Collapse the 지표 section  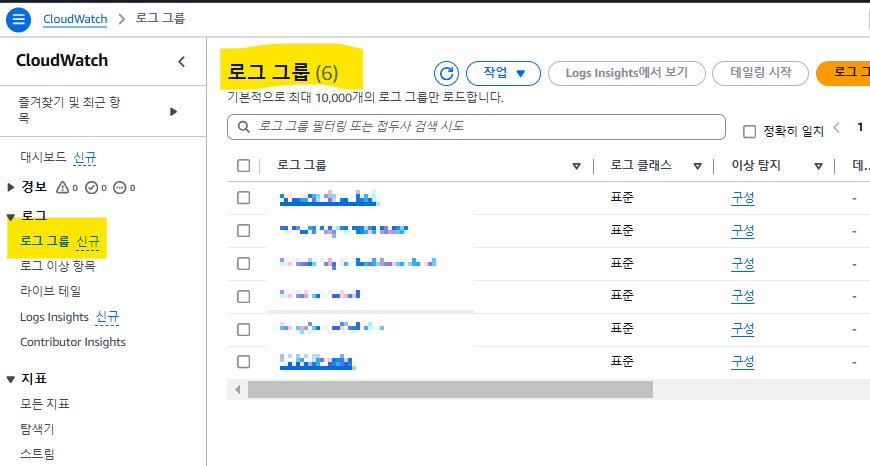pos(11,379)
